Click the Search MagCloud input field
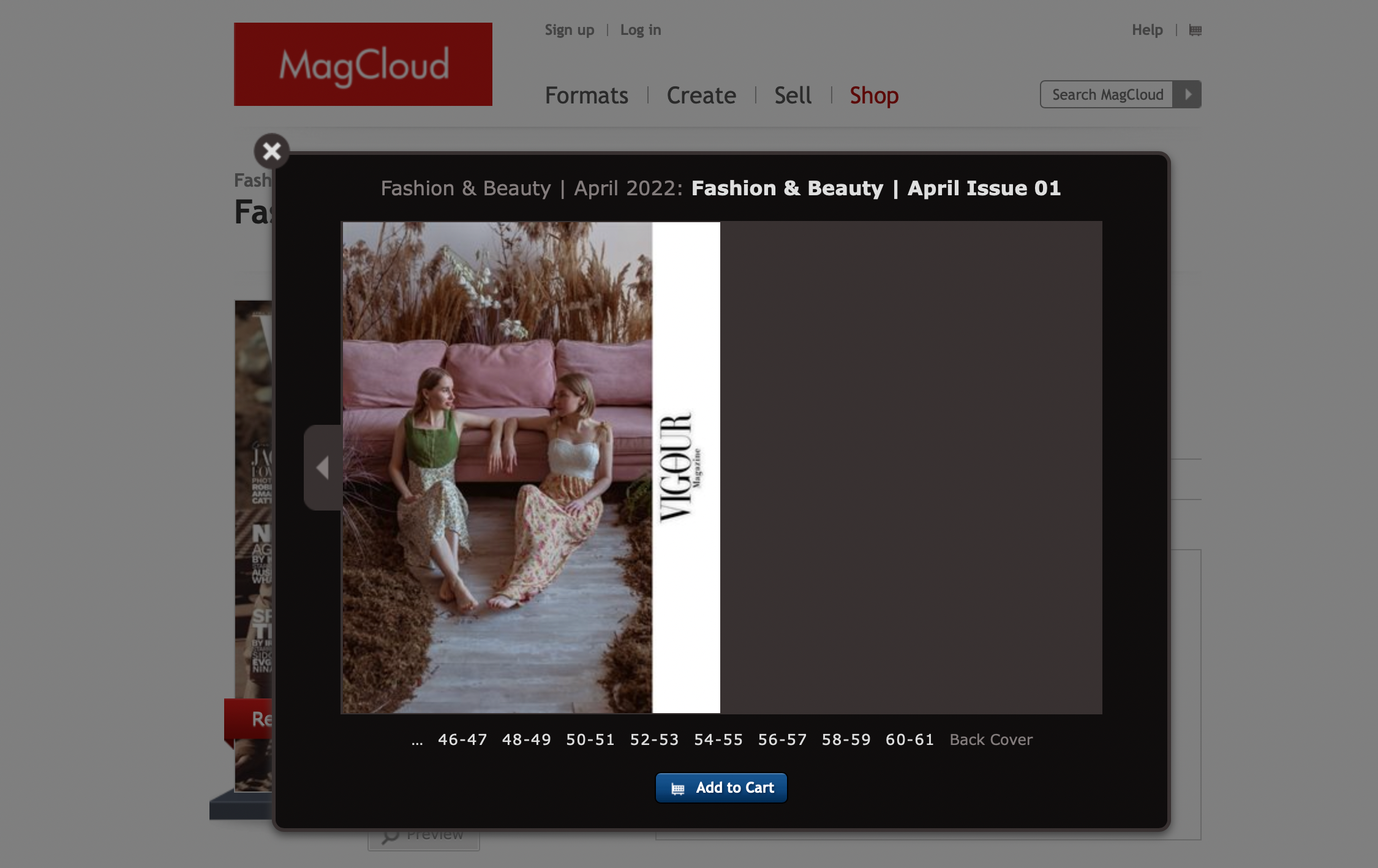The width and height of the screenshot is (1378, 868). (x=1105, y=94)
